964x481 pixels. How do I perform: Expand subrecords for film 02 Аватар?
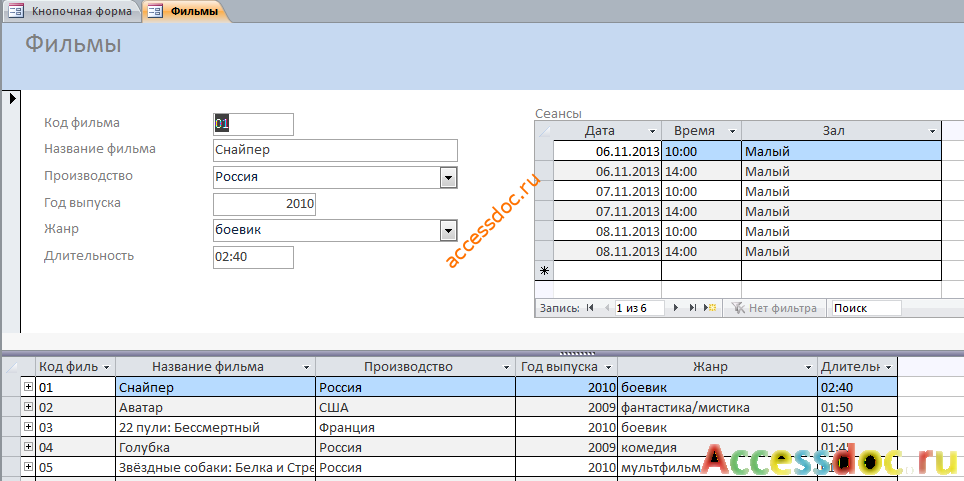[x=28, y=407]
